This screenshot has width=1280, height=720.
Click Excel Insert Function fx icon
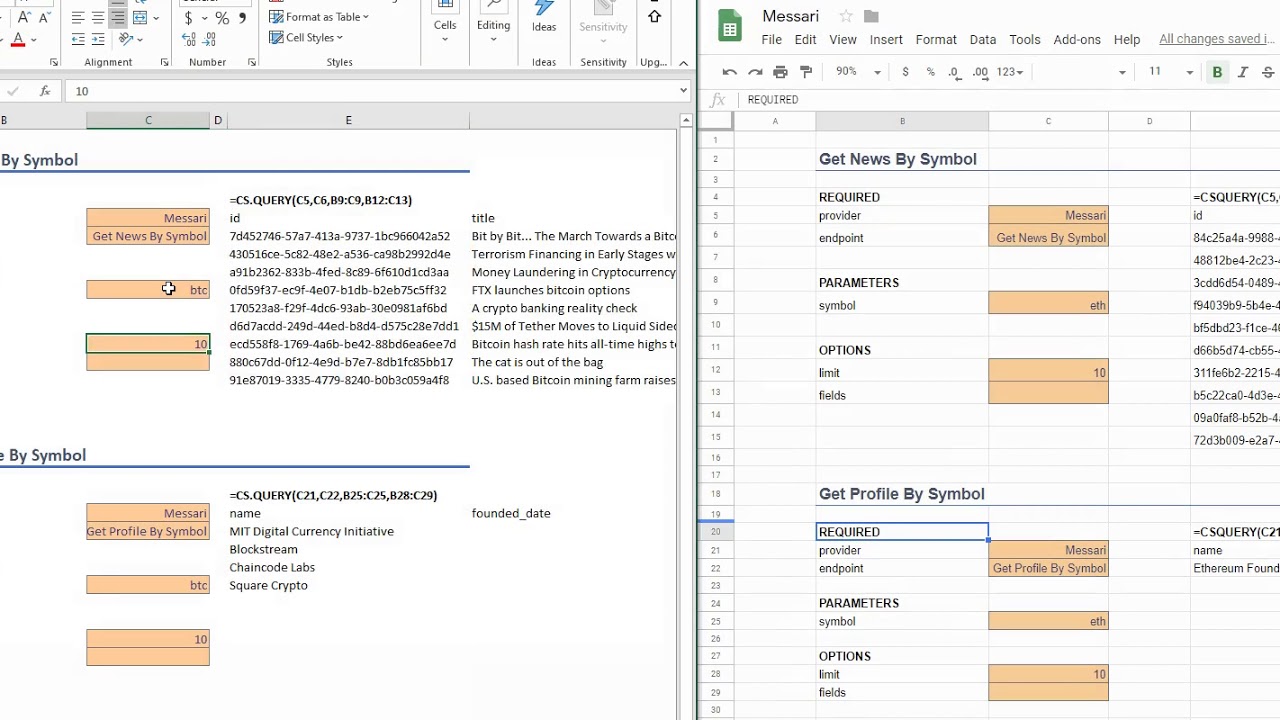(x=45, y=91)
